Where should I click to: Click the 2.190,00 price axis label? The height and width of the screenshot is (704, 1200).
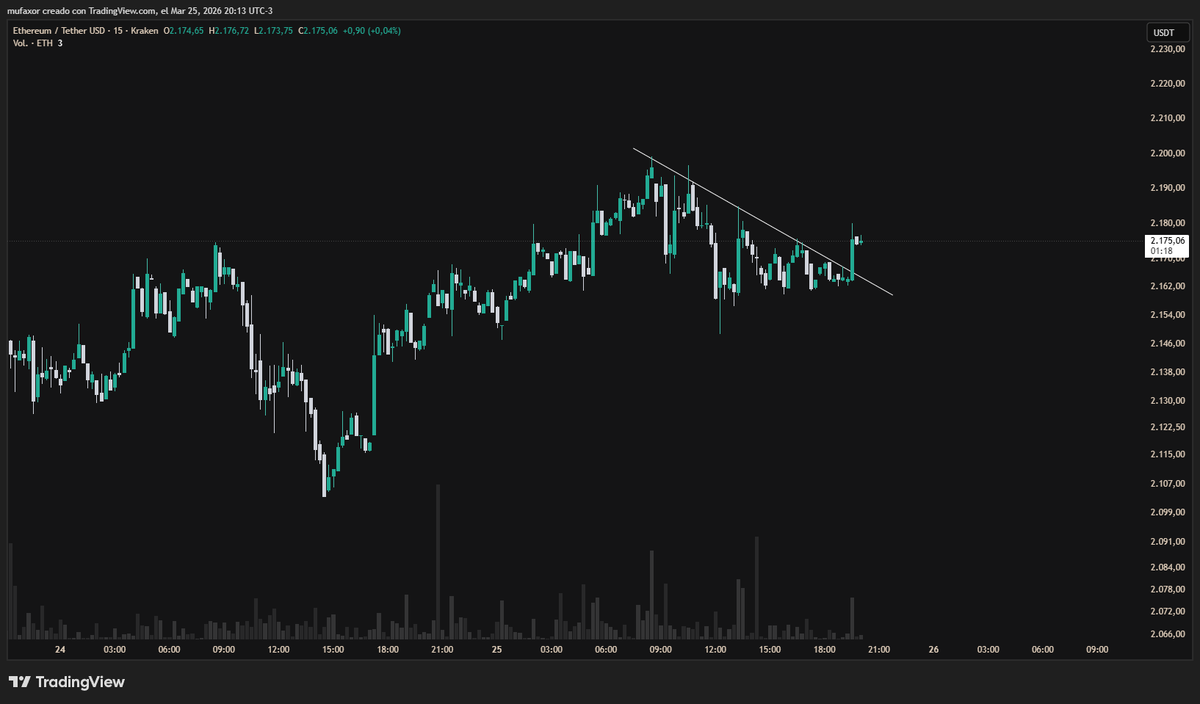tap(1167, 188)
